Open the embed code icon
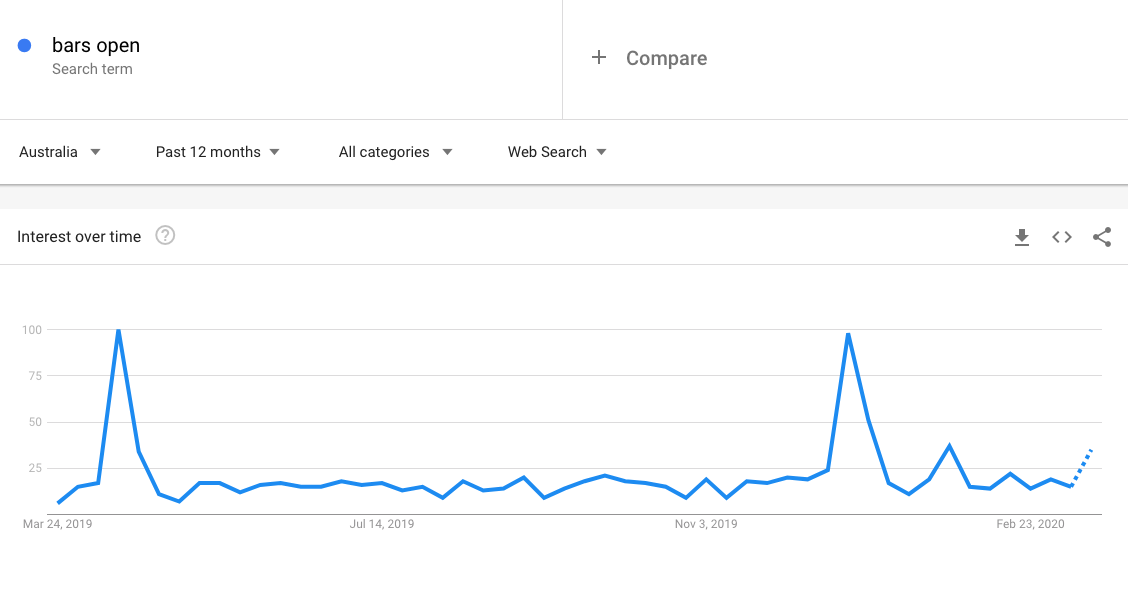The image size is (1128, 593). (1062, 237)
